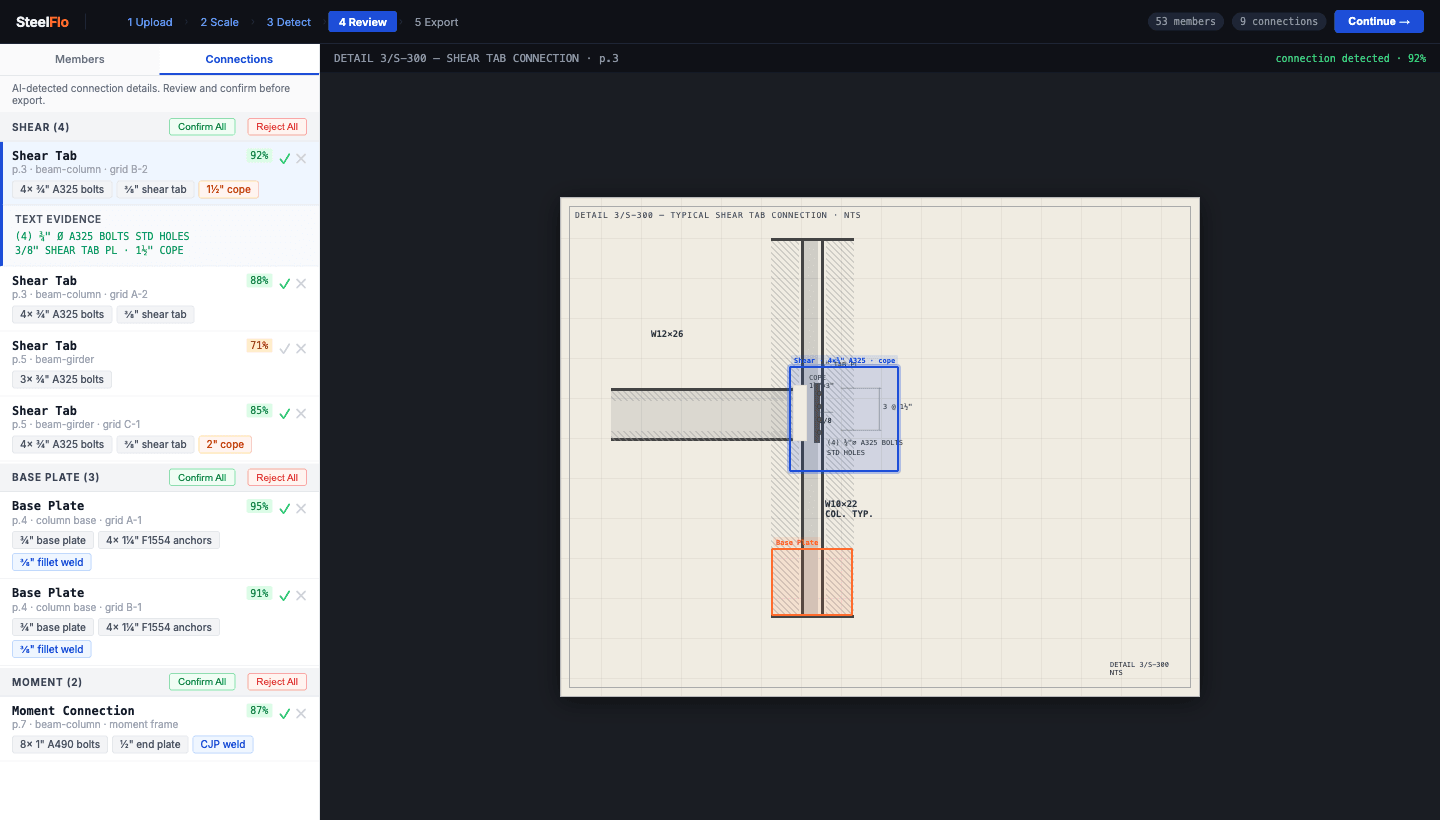Reject All in Base Plate section
The width and height of the screenshot is (1440, 820).
tap(277, 478)
